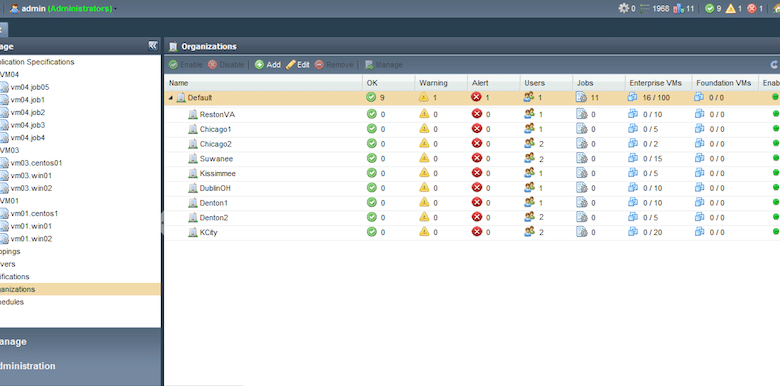Select Organizations in the navigation tree
780x386 pixels.
(80, 290)
